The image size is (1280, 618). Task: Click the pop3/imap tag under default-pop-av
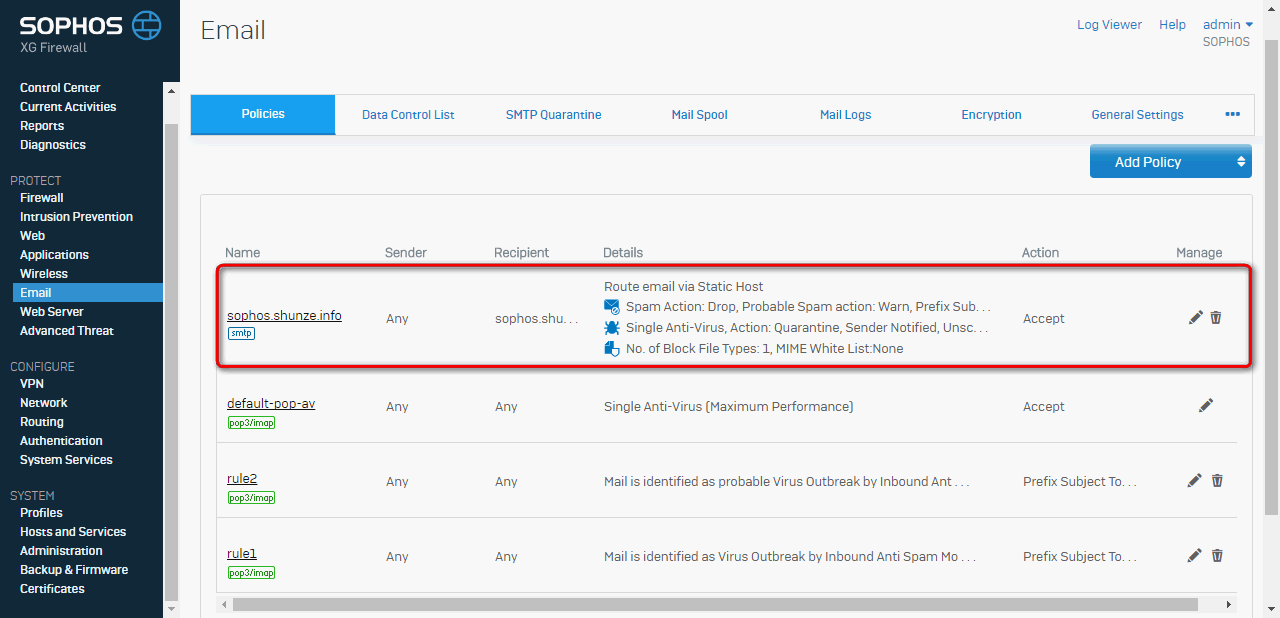pyautogui.click(x=251, y=422)
